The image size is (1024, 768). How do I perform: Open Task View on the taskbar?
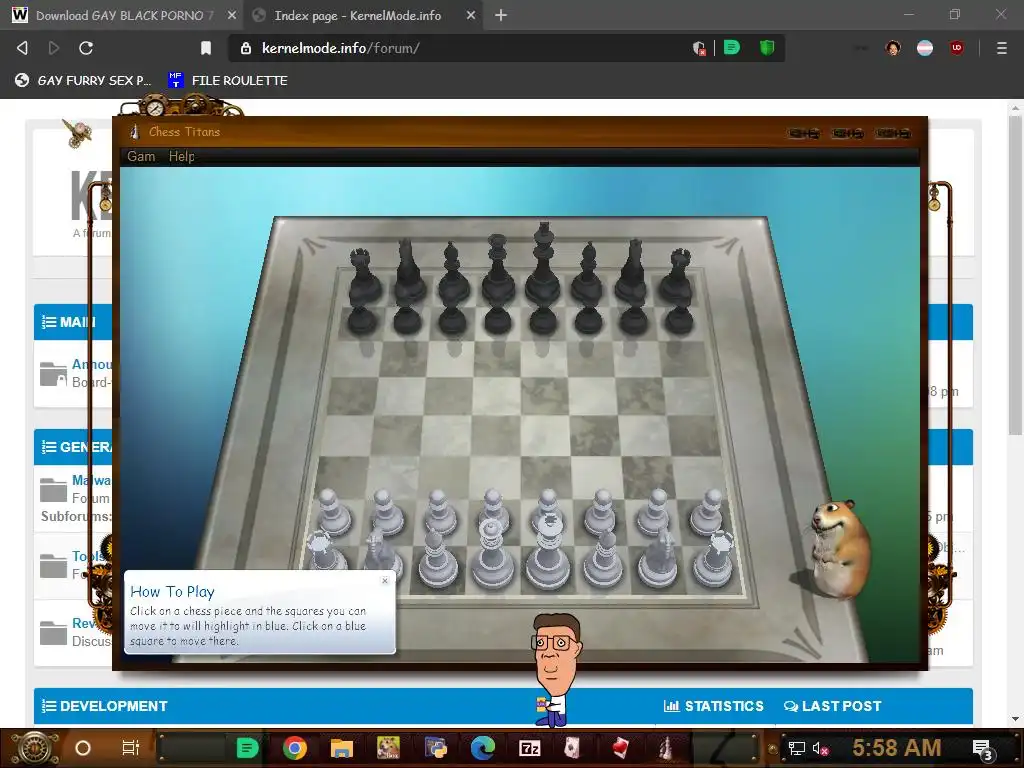[131, 748]
